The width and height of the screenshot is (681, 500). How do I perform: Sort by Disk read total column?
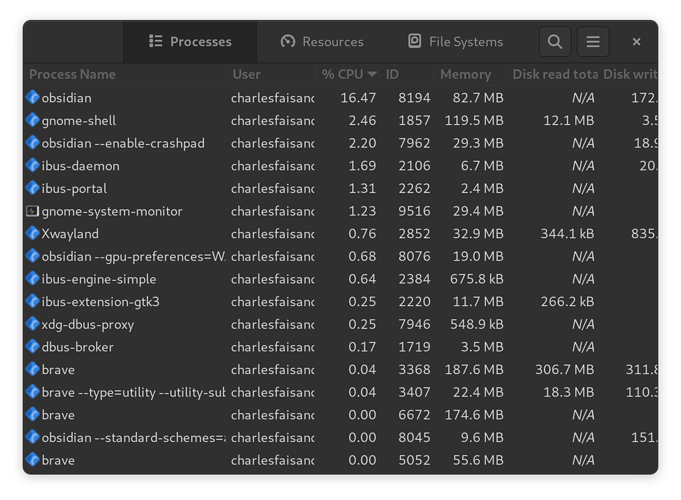click(x=552, y=74)
